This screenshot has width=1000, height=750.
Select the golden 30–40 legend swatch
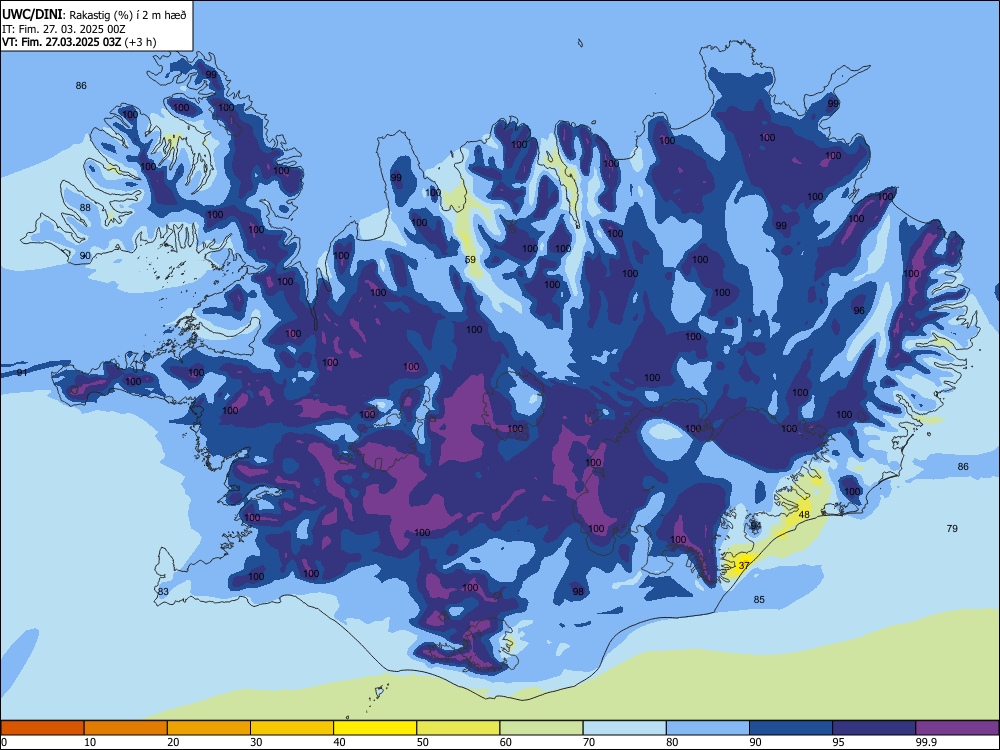point(292,728)
